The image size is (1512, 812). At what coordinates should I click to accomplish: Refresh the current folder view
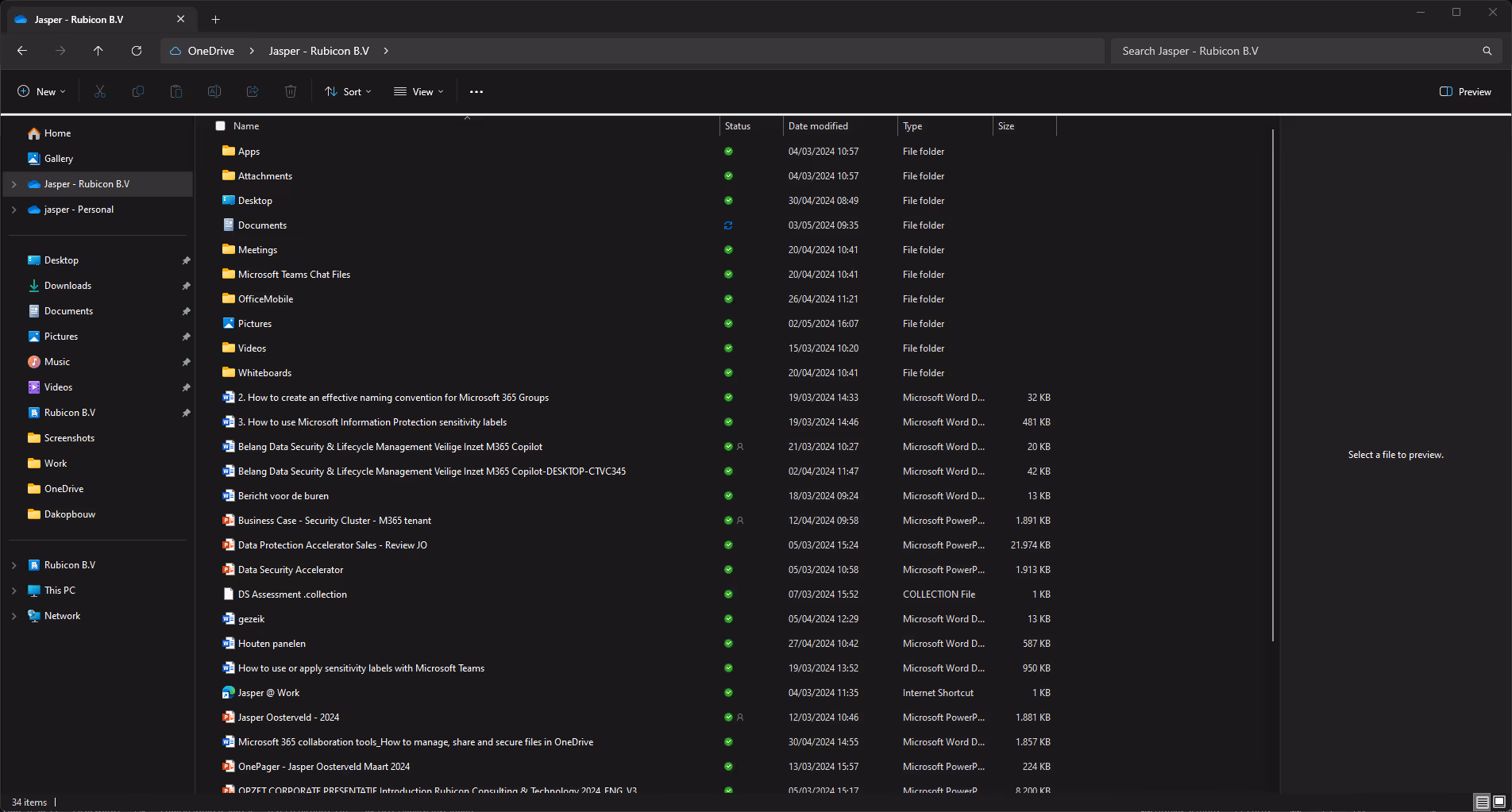tap(137, 51)
